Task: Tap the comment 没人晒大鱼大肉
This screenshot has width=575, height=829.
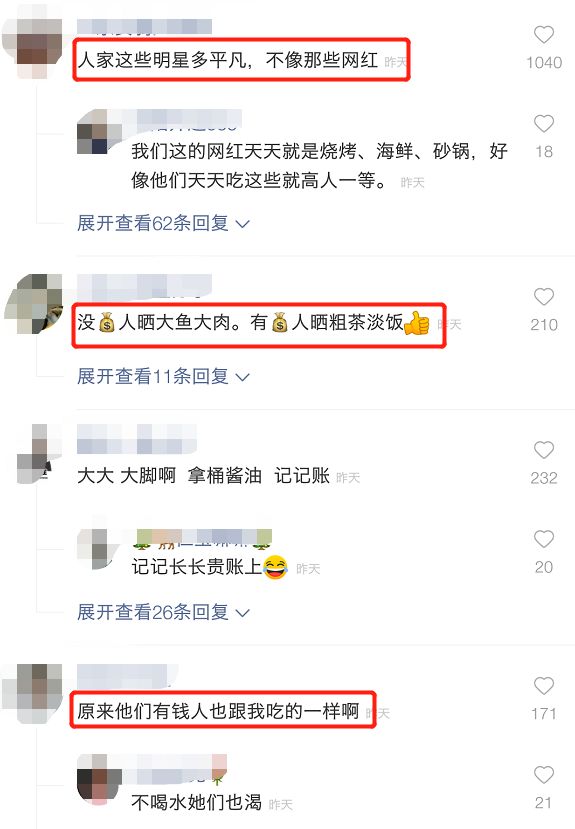Action: (253, 323)
